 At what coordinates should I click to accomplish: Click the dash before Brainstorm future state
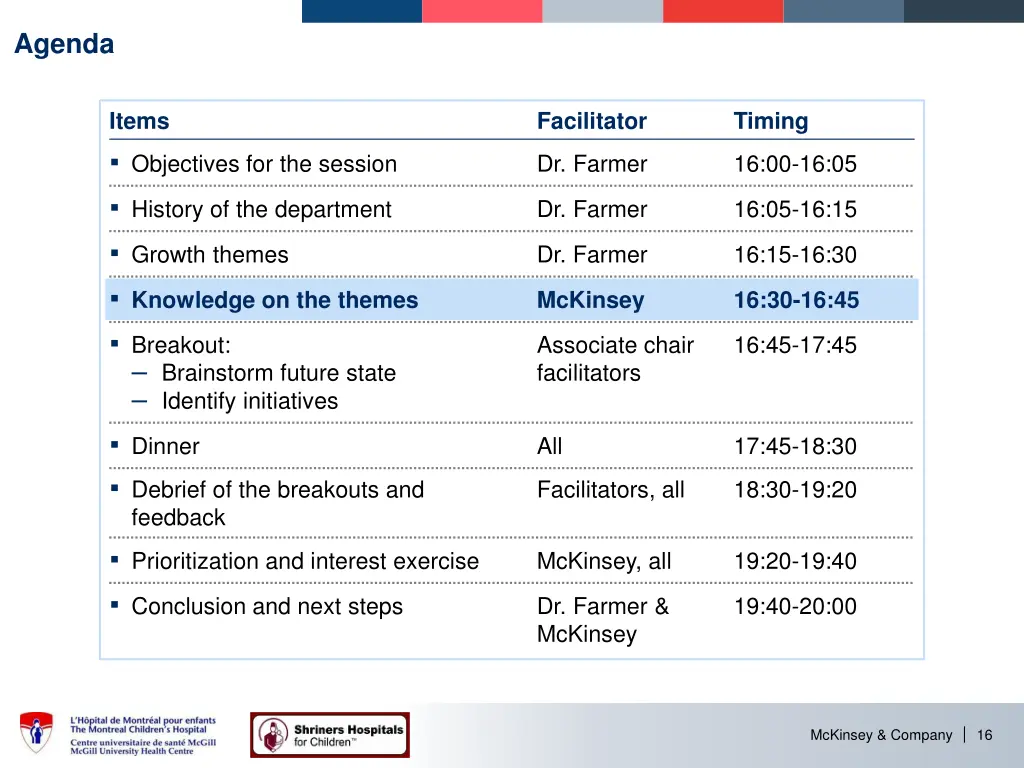139,374
